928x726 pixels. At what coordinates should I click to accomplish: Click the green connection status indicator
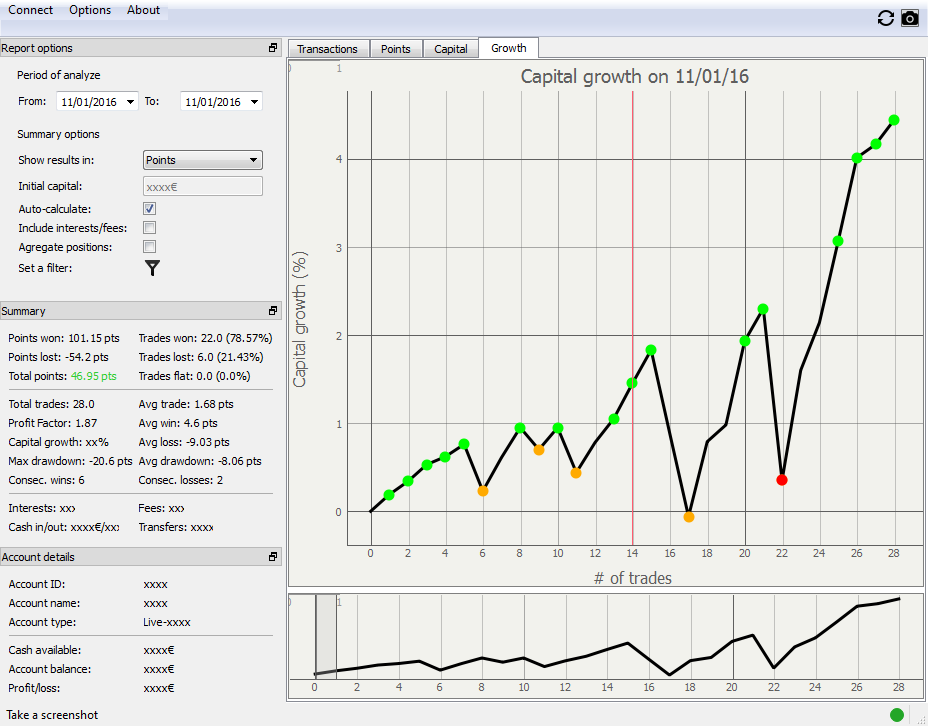(x=896, y=714)
